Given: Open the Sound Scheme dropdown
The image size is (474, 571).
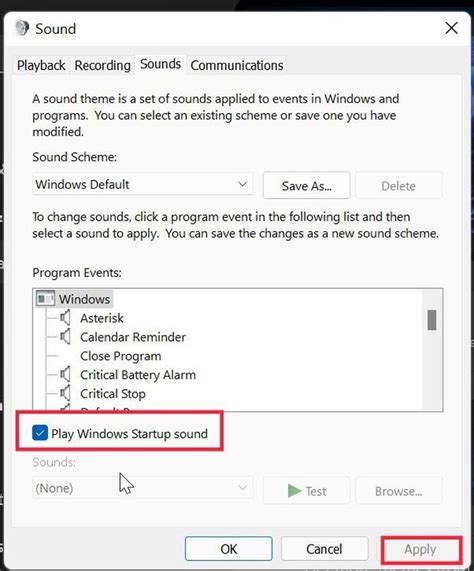Looking at the screenshot, I should (143, 184).
